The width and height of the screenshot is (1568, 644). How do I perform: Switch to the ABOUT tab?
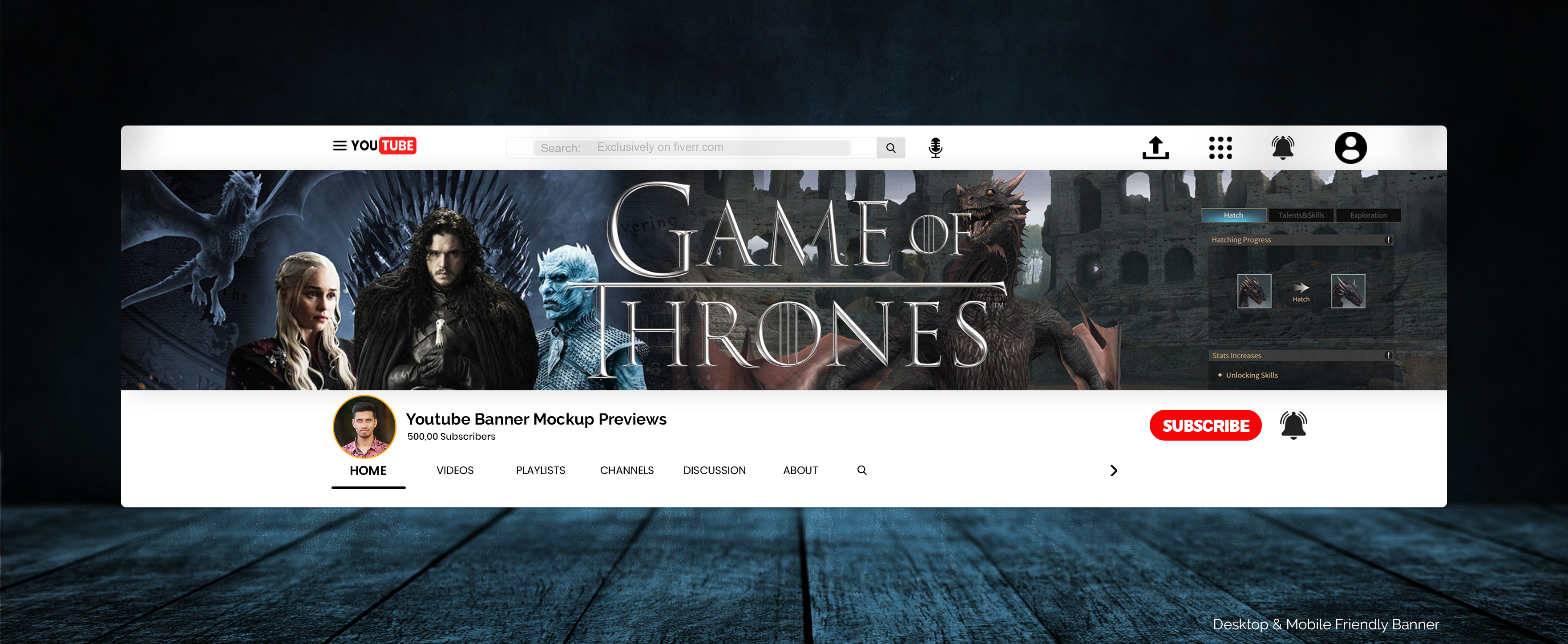pos(800,470)
